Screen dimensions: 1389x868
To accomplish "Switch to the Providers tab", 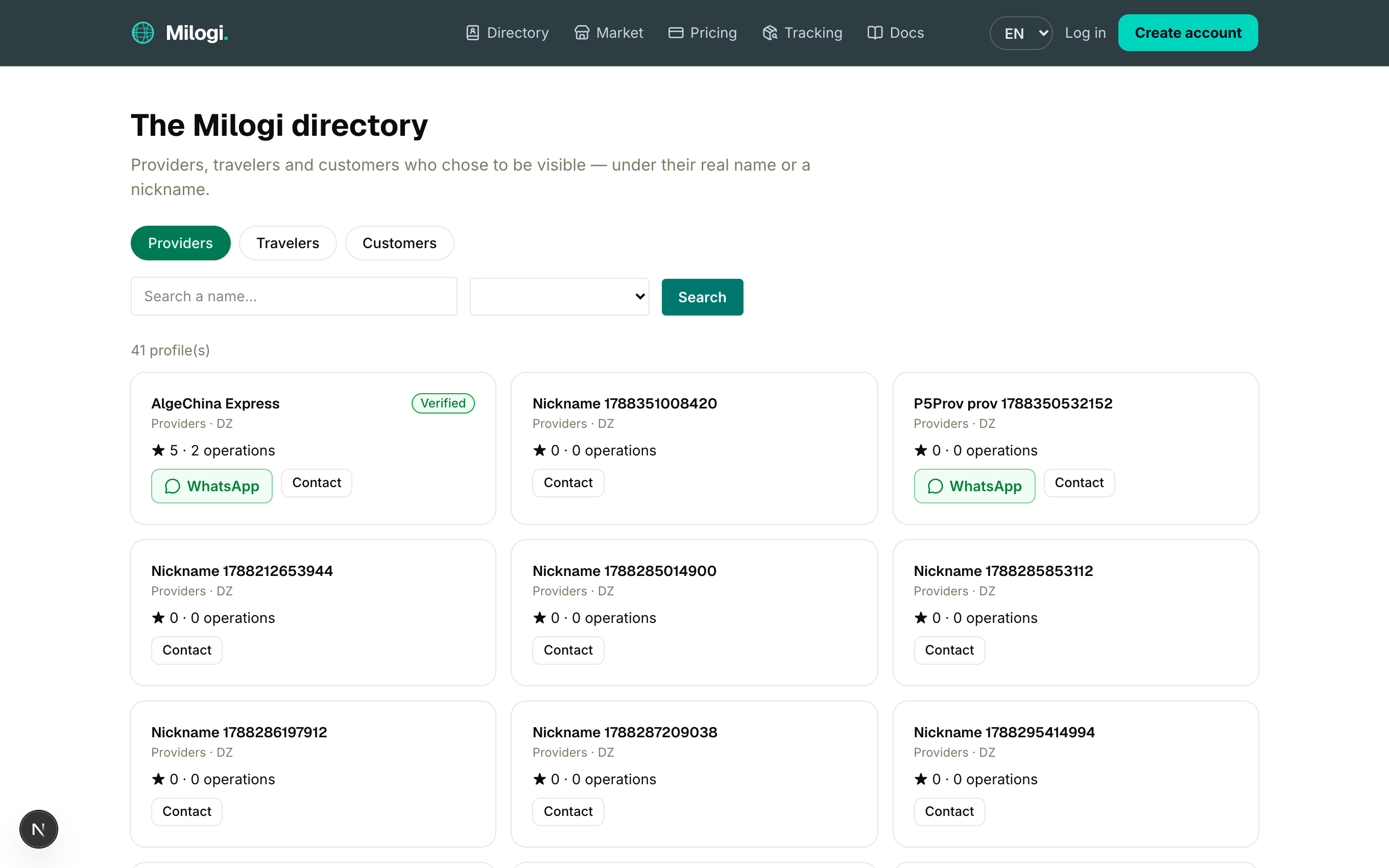I will (180, 243).
